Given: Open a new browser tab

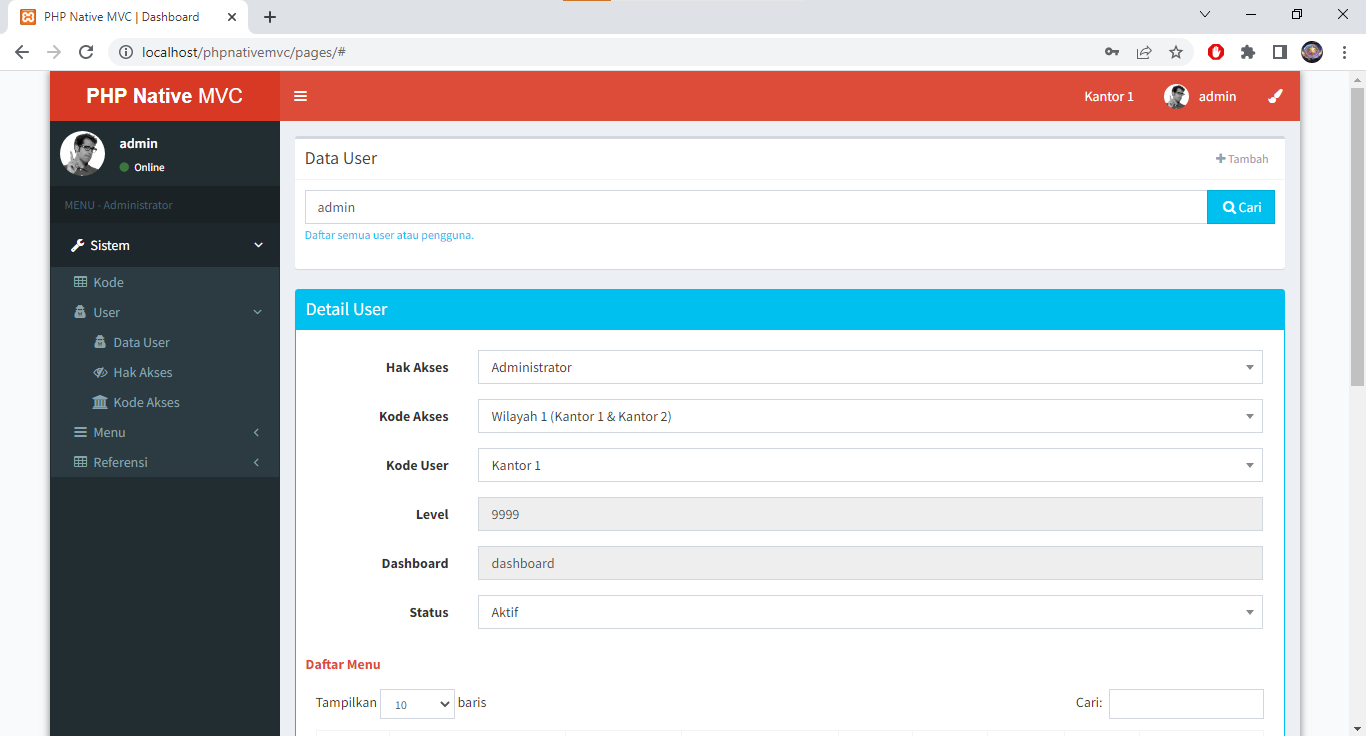Looking at the screenshot, I should click(270, 17).
